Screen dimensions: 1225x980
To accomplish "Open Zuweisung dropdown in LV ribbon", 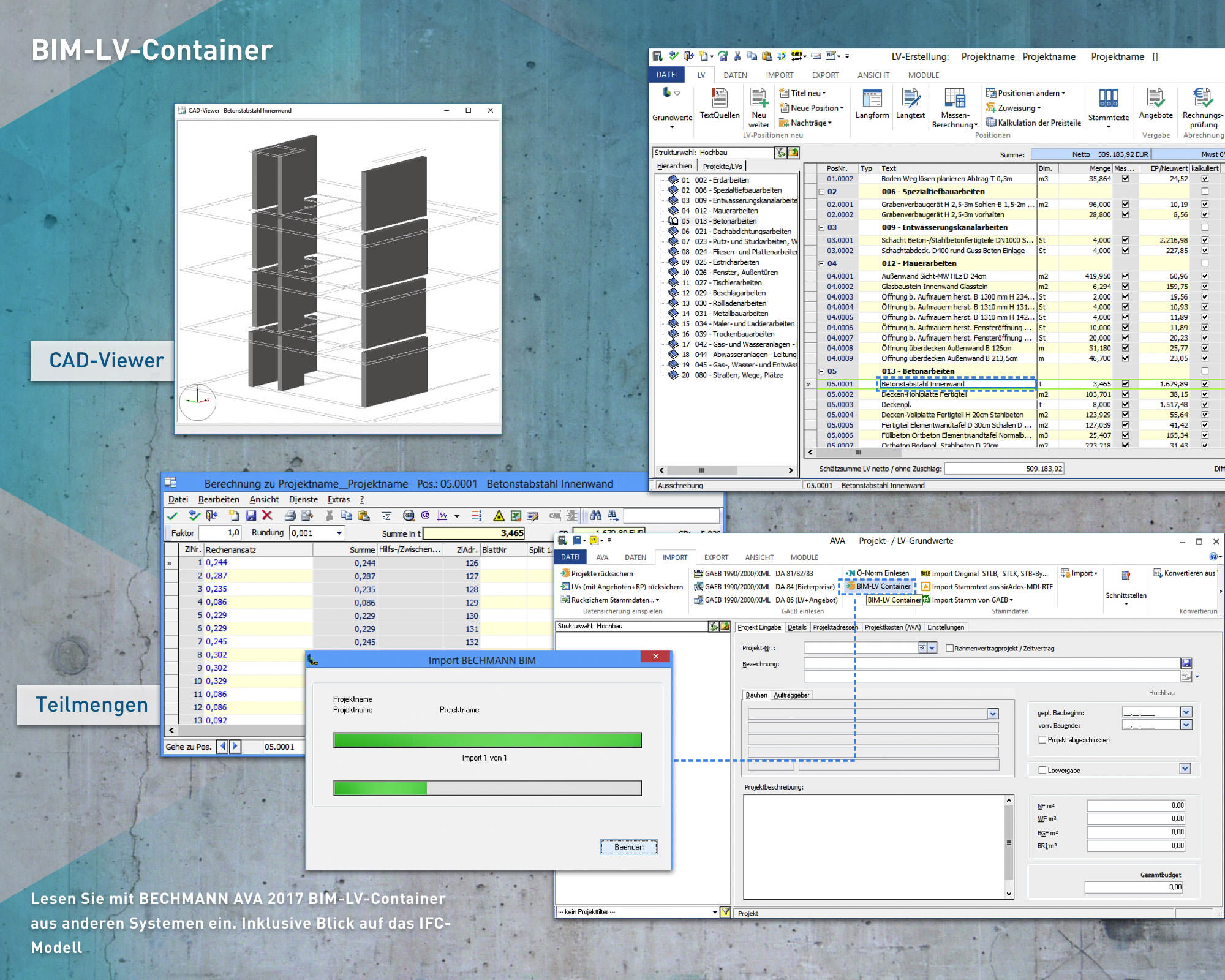I will (1014, 108).
